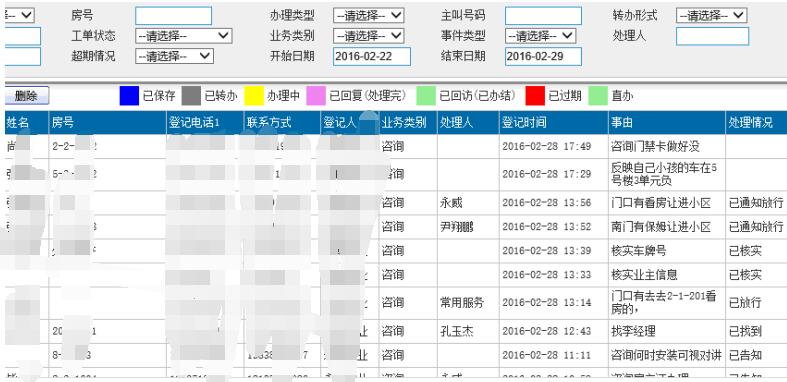Select handler cell 孔玉杰
Image resolution: width=787 pixels, height=382 pixels.
[x=468, y=331]
